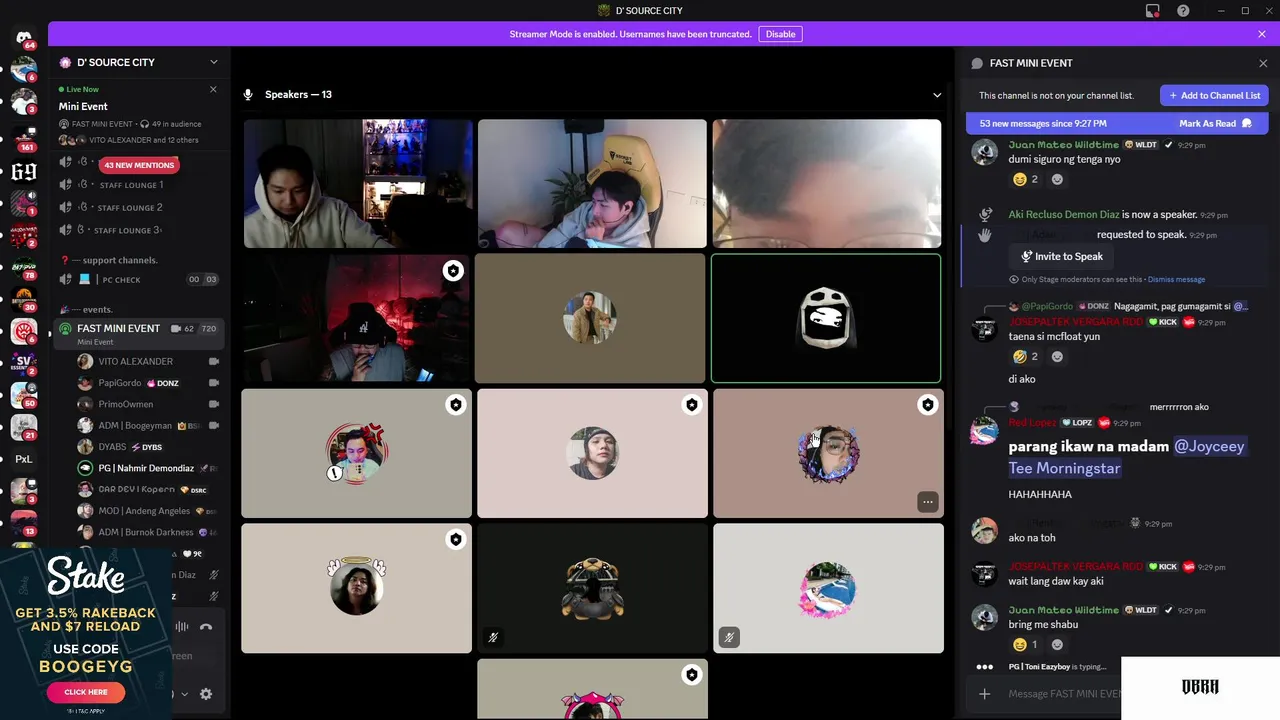Image resolution: width=1280 pixels, height=720 pixels.
Task: Add reaction to dumi siguro message
Action: 1057,180
